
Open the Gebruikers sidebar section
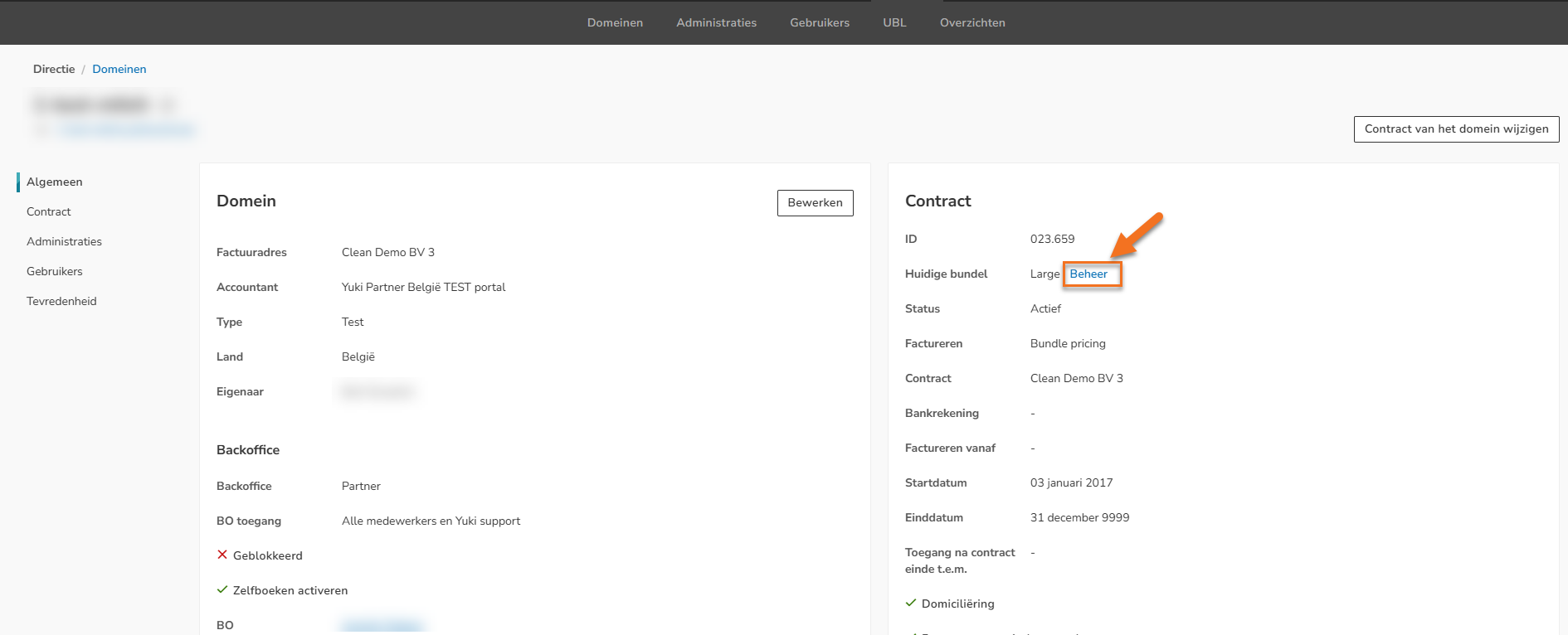pos(55,271)
